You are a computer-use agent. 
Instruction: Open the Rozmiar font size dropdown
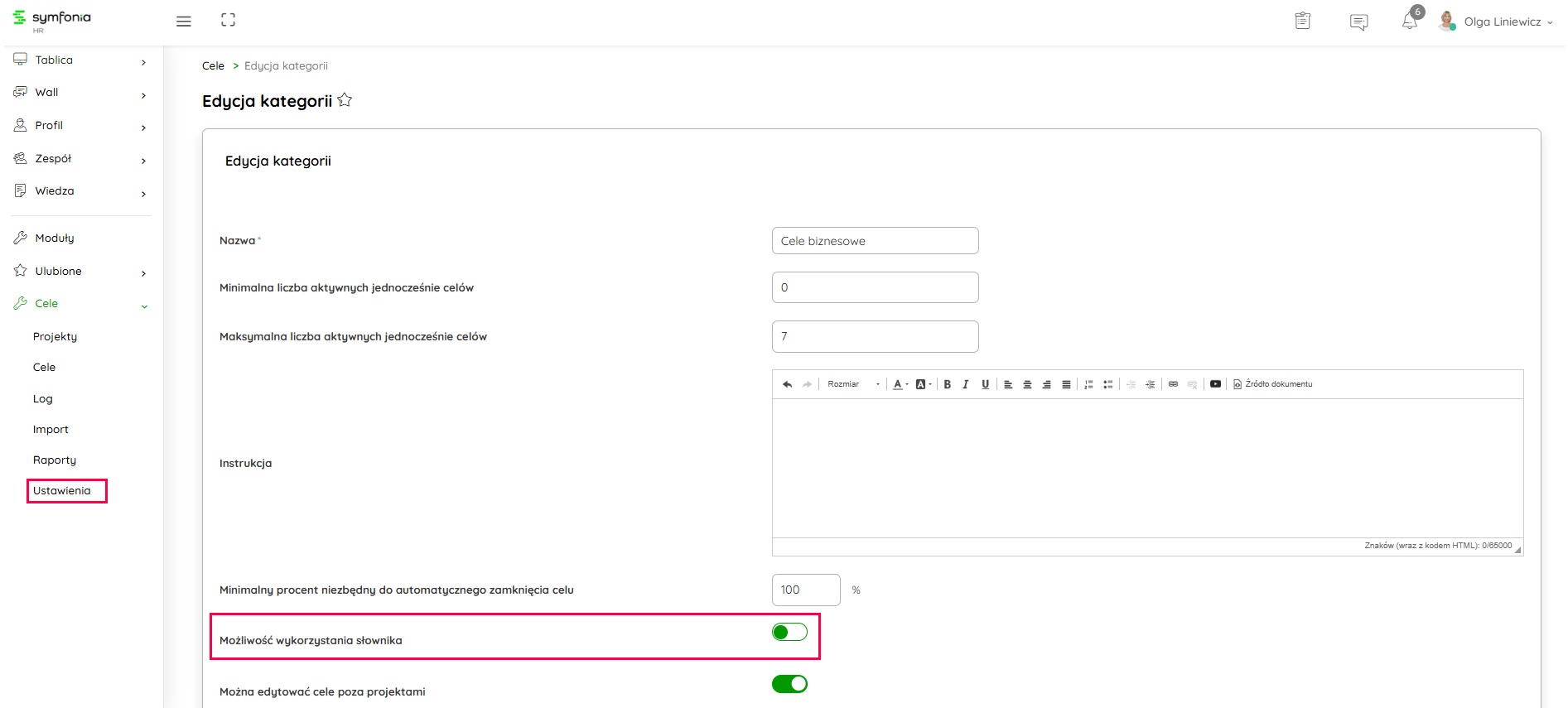click(x=852, y=384)
